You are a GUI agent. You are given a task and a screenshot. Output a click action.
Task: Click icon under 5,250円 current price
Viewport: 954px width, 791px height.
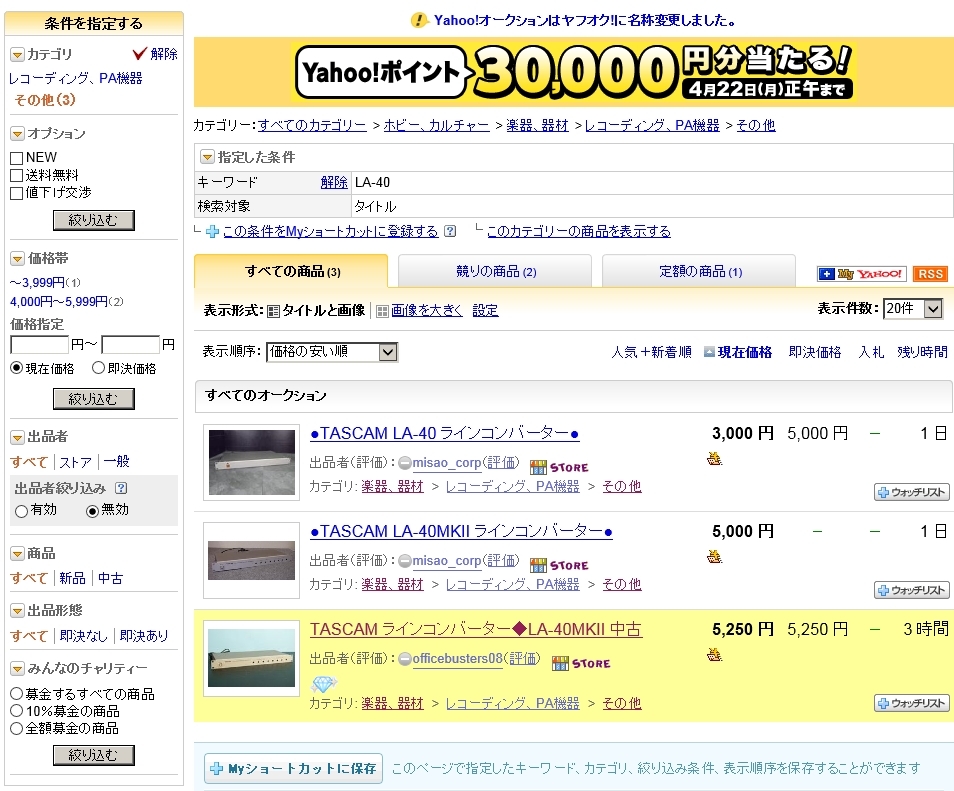(714, 655)
